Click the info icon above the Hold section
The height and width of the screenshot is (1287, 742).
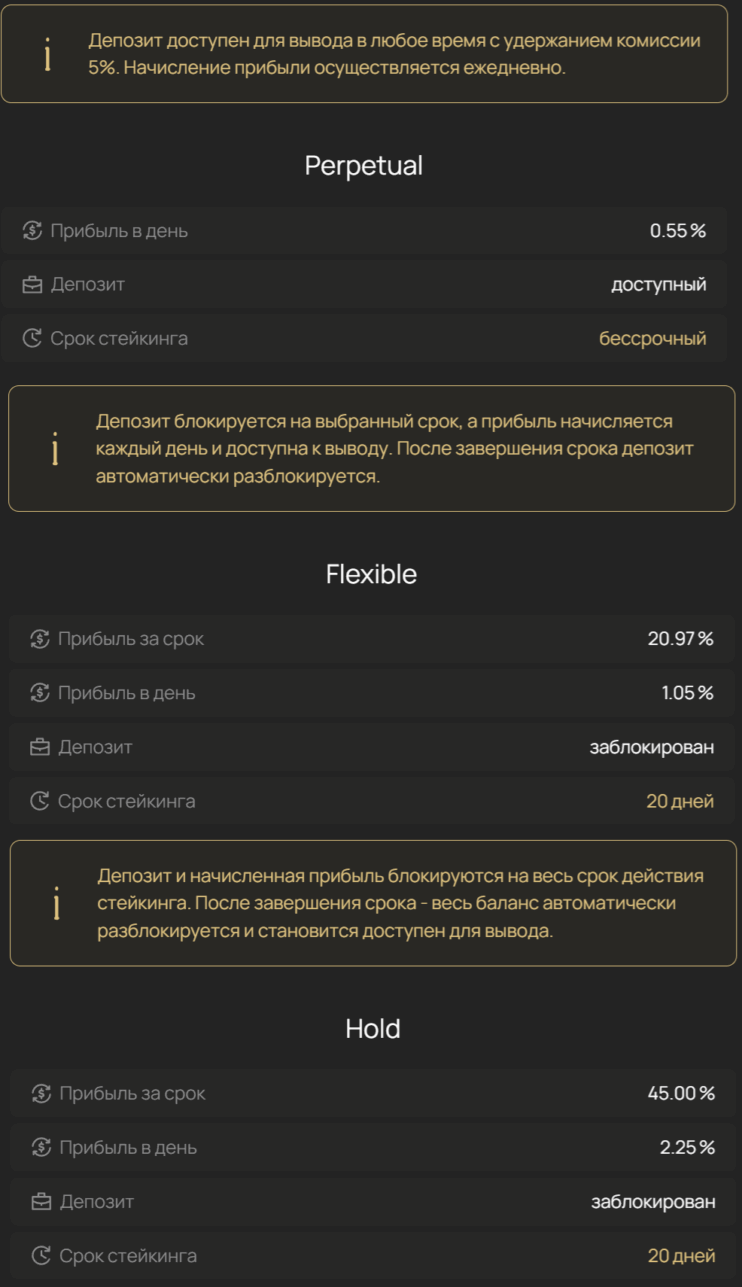click(x=56, y=903)
